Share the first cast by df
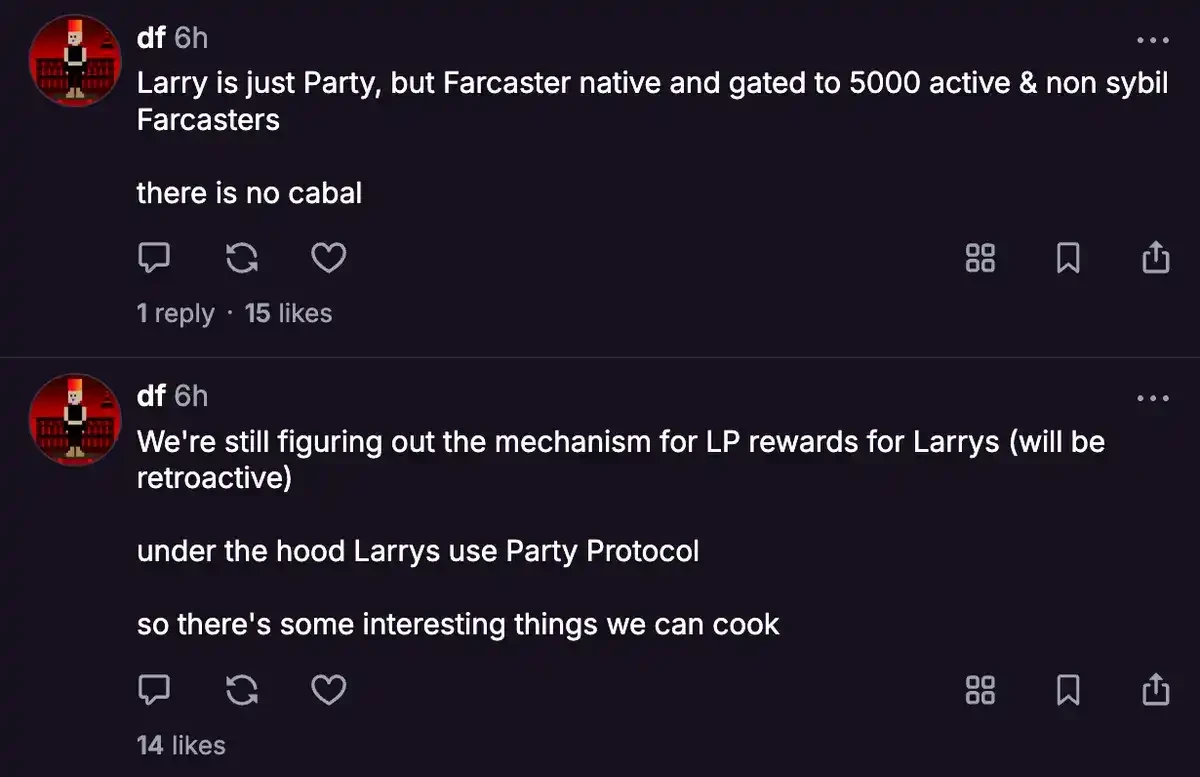 coord(1155,259)
